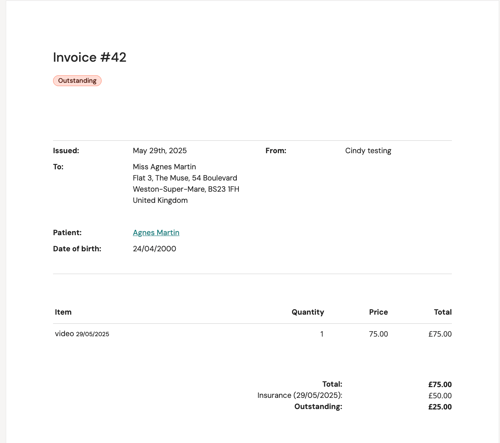Viewport: 500px width, 443px height.
Task: Click the Issued date May 29th, 2025
Action: 160,151
